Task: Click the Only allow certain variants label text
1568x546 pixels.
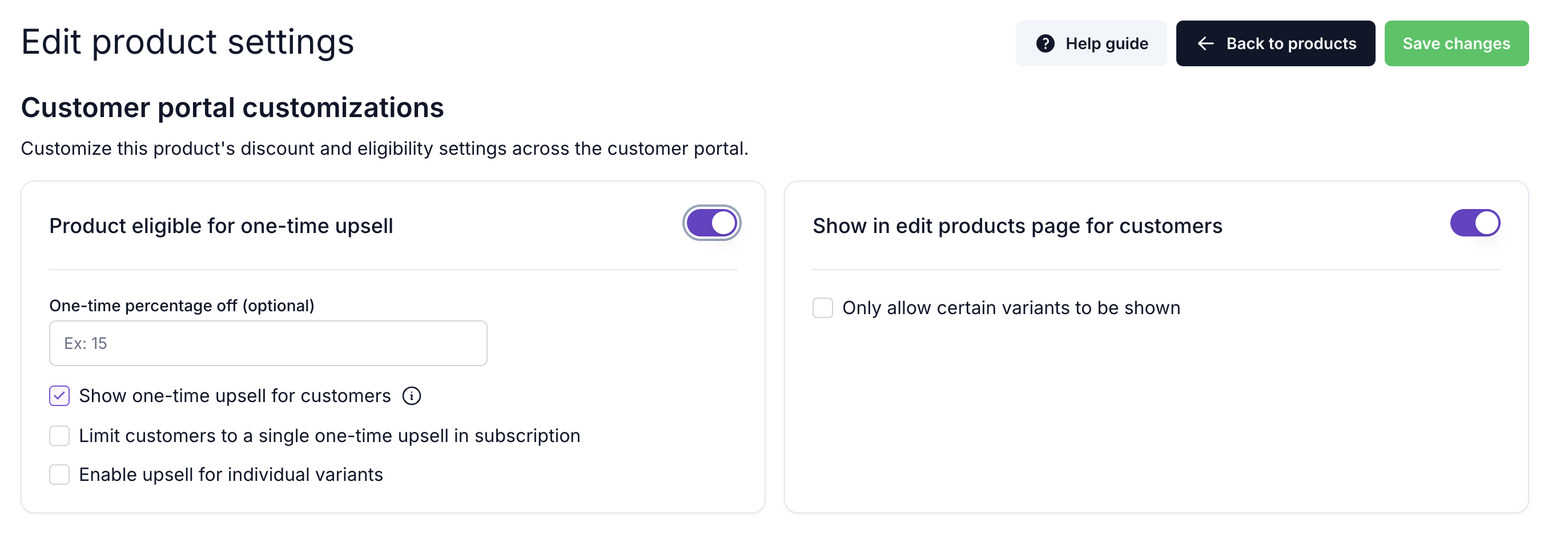Action: [1011, 307]
